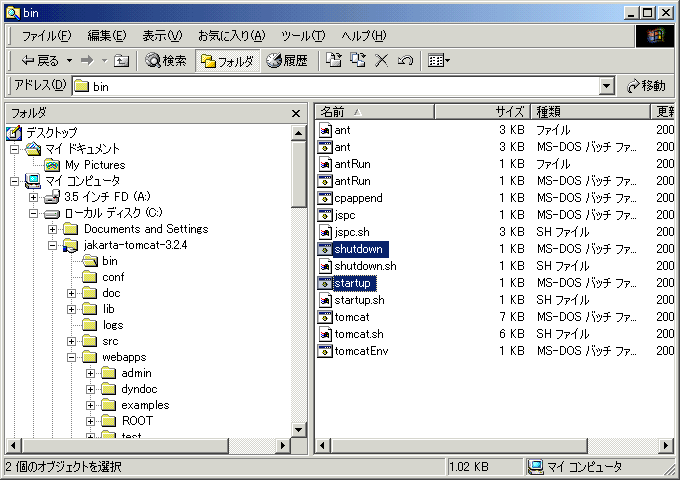Click the Delete X toolbar icon

(381, 60)
